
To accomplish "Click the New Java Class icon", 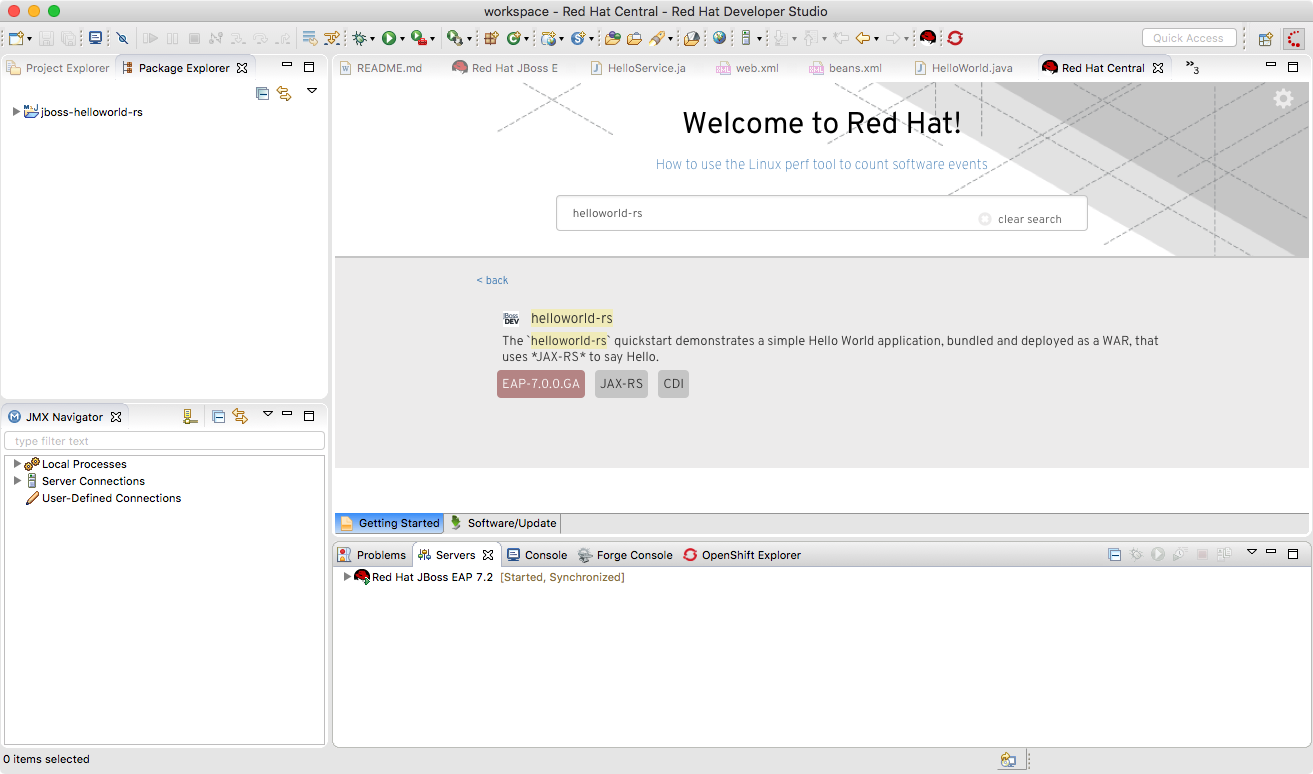I will [x=514, y=38].
